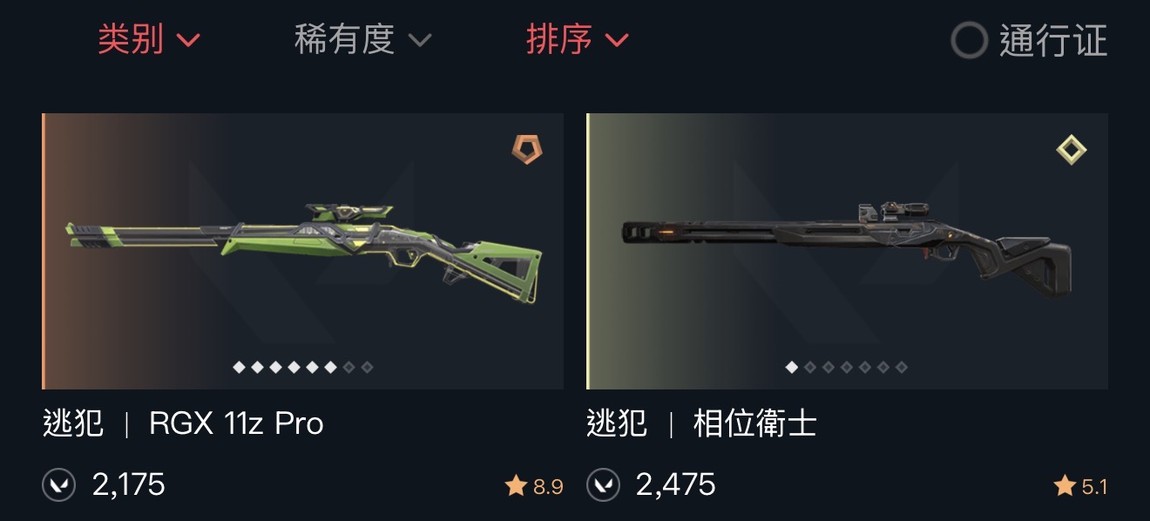Click the yellow diamond rarity icon
Viewport: 1150px width, 521px height.
coord(1071,150)
